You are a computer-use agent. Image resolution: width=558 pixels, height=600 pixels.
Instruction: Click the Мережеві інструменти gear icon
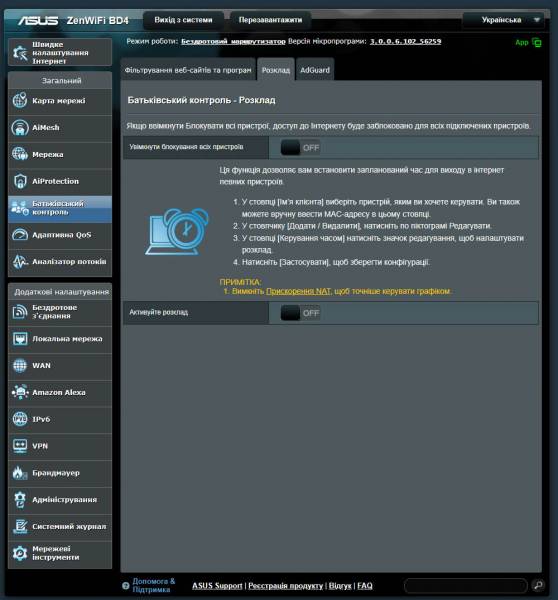(20, 553)
